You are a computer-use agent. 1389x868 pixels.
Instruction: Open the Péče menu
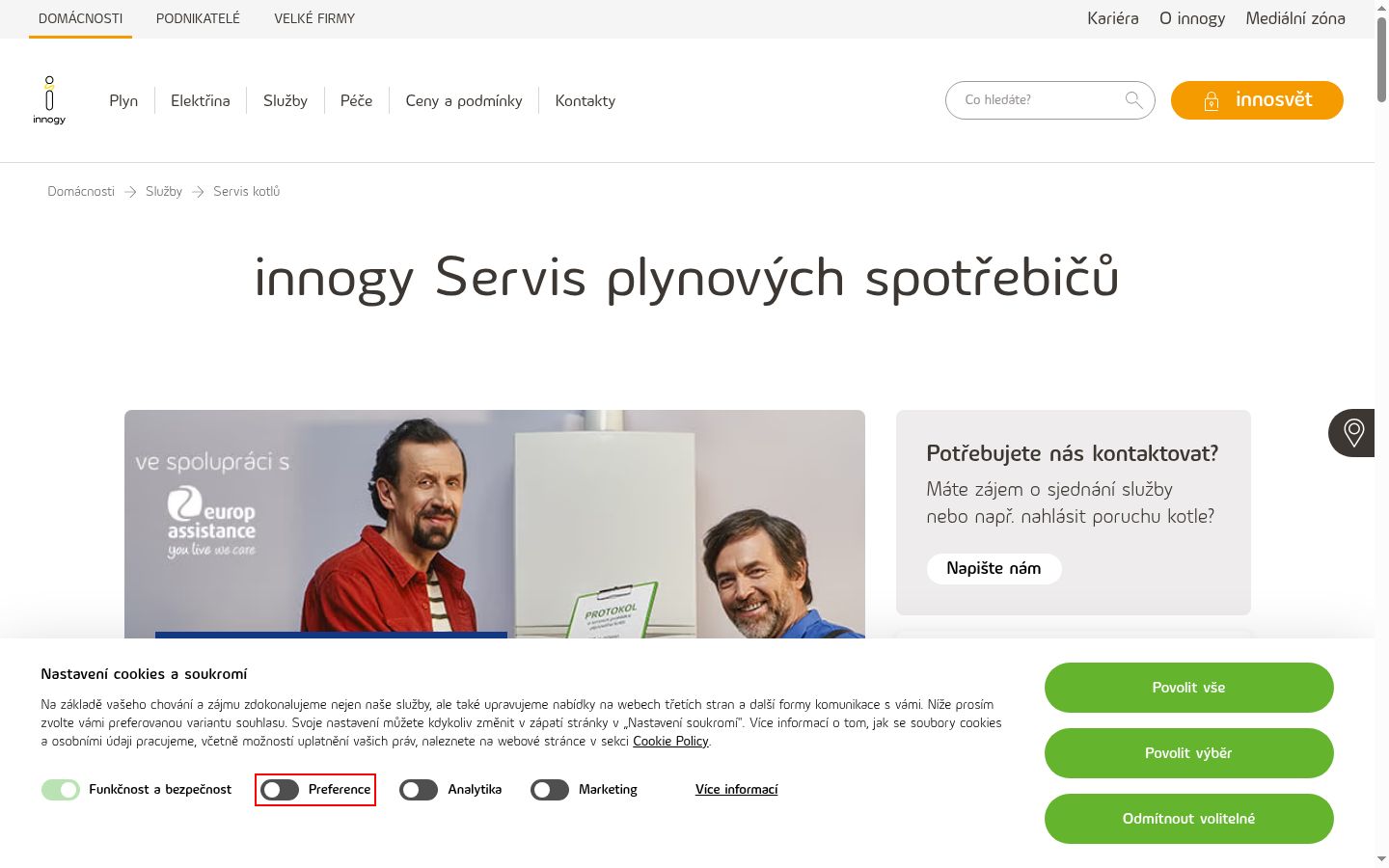click(356, 100)
